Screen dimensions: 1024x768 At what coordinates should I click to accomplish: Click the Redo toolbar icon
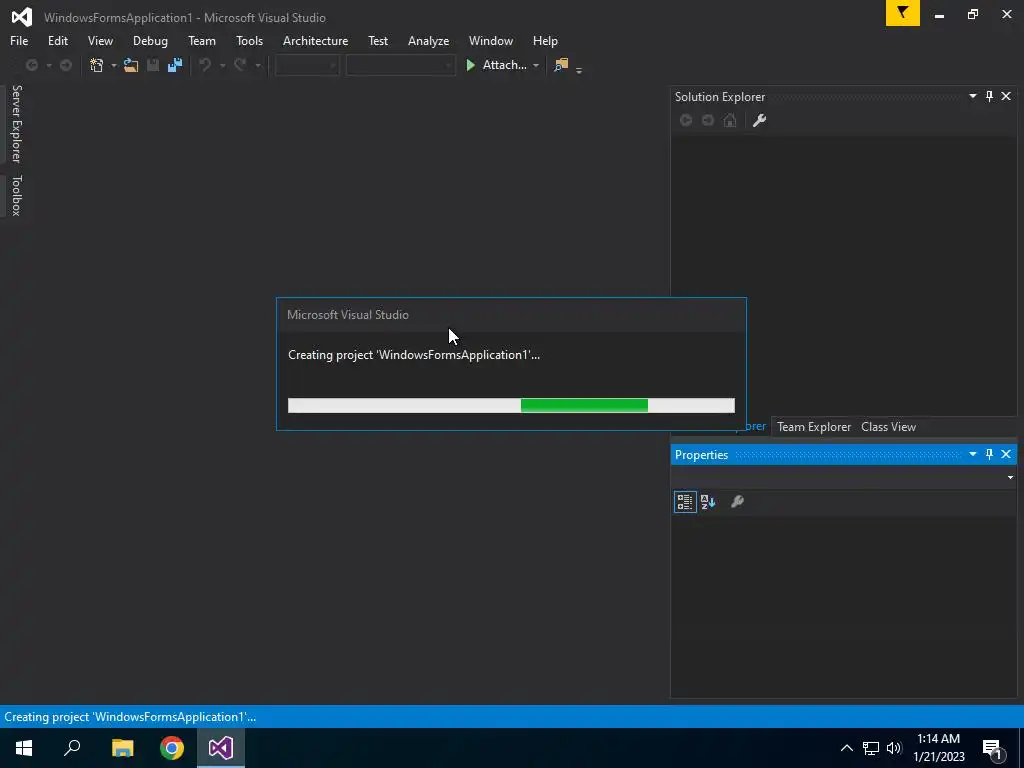pyautogui.click(x=240, y=65)
